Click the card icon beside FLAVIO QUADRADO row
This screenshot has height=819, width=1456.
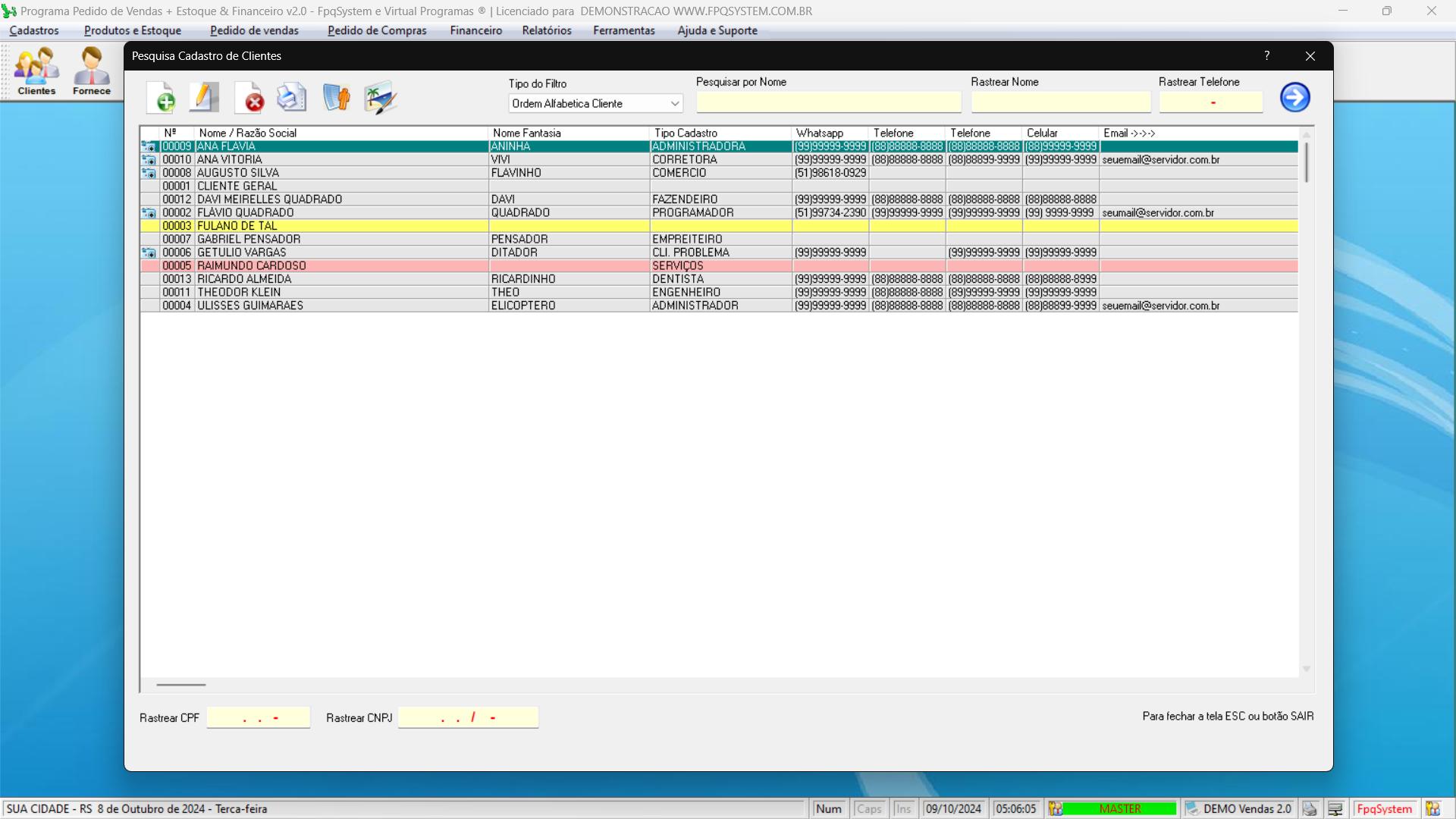click(x=149, y=213)
